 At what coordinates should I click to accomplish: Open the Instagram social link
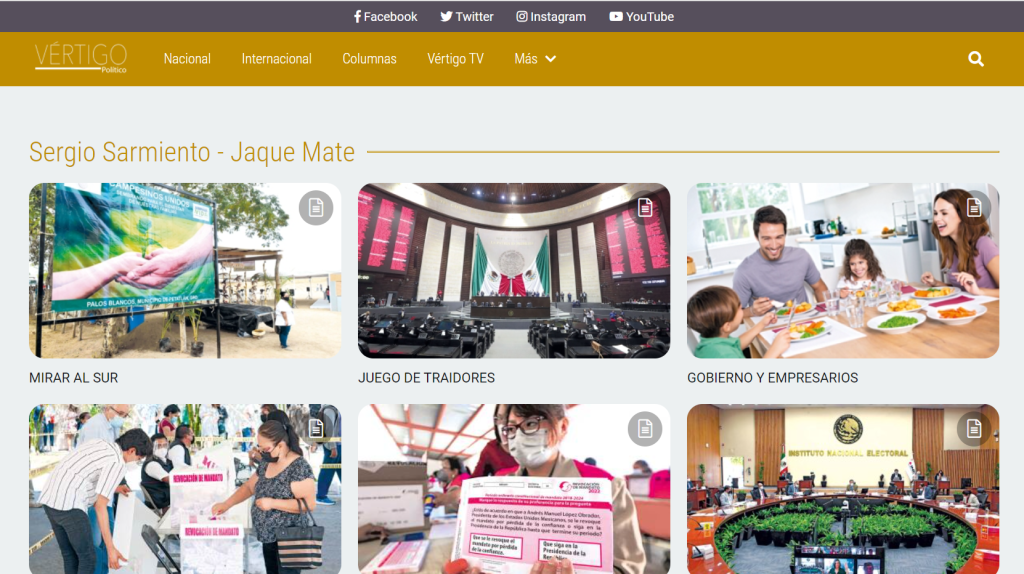pos(551,16)
